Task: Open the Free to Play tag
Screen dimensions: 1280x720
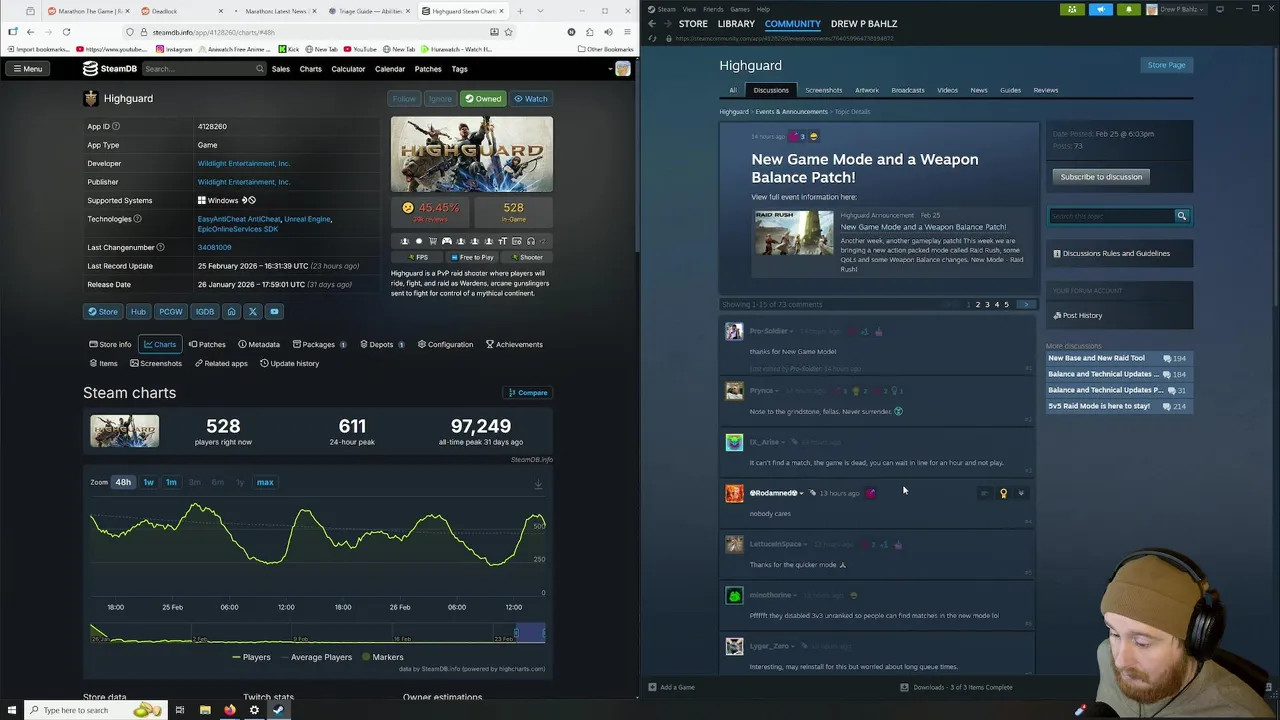Action: (x=473, y=257)
